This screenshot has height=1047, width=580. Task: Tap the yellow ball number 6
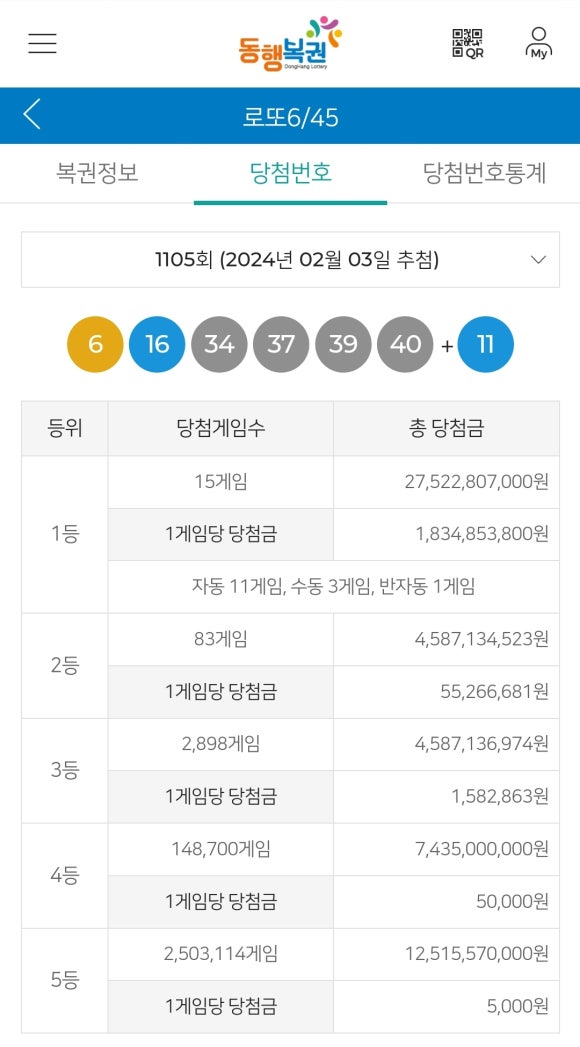pyautogui.click(x=95, y=344)
